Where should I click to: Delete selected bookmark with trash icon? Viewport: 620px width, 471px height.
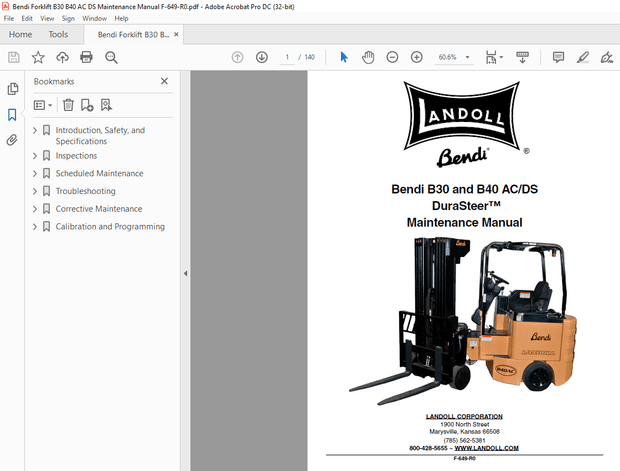tap(68, 105)
